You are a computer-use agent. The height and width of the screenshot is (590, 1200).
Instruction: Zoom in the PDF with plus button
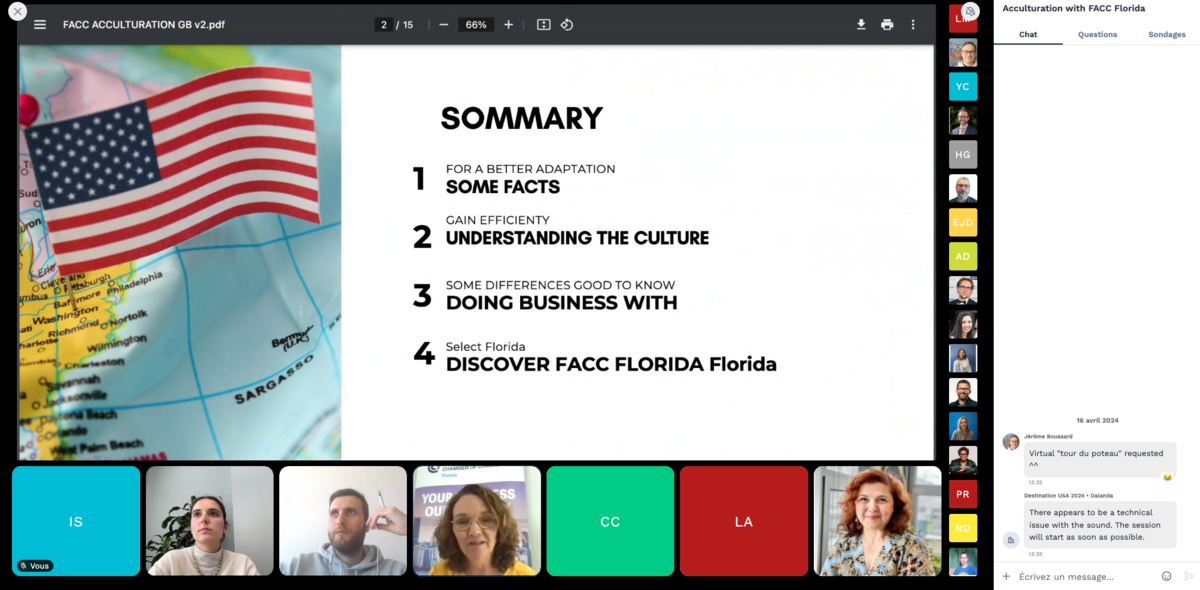point(508,25)
